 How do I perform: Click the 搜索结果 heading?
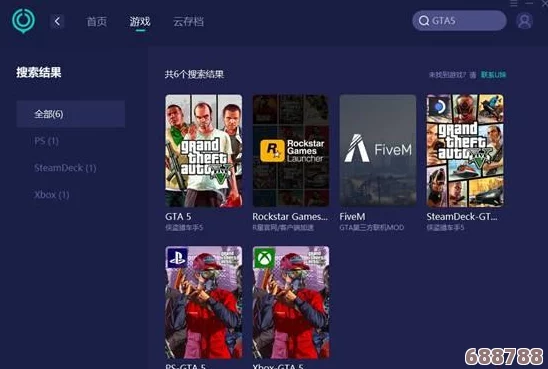[39, 72]
